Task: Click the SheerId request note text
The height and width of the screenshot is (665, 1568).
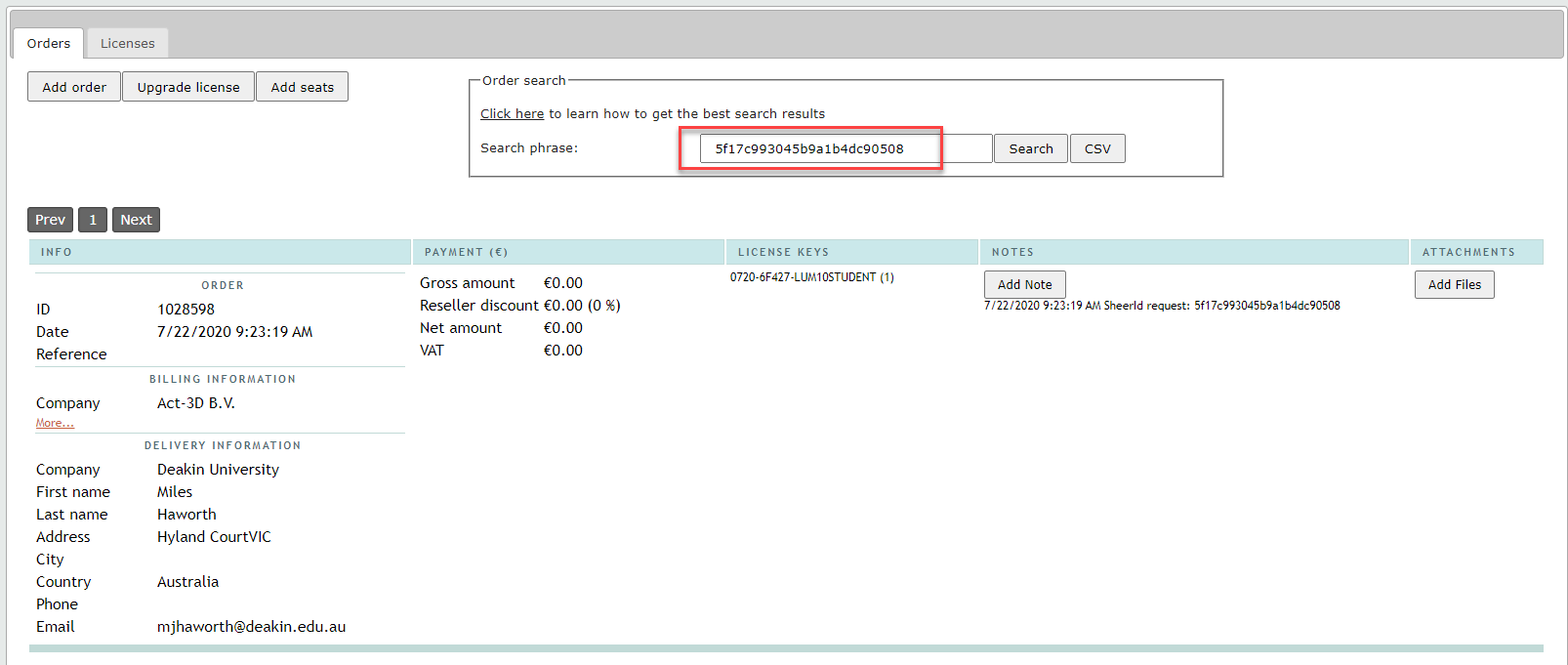Action: point(1162,306)
